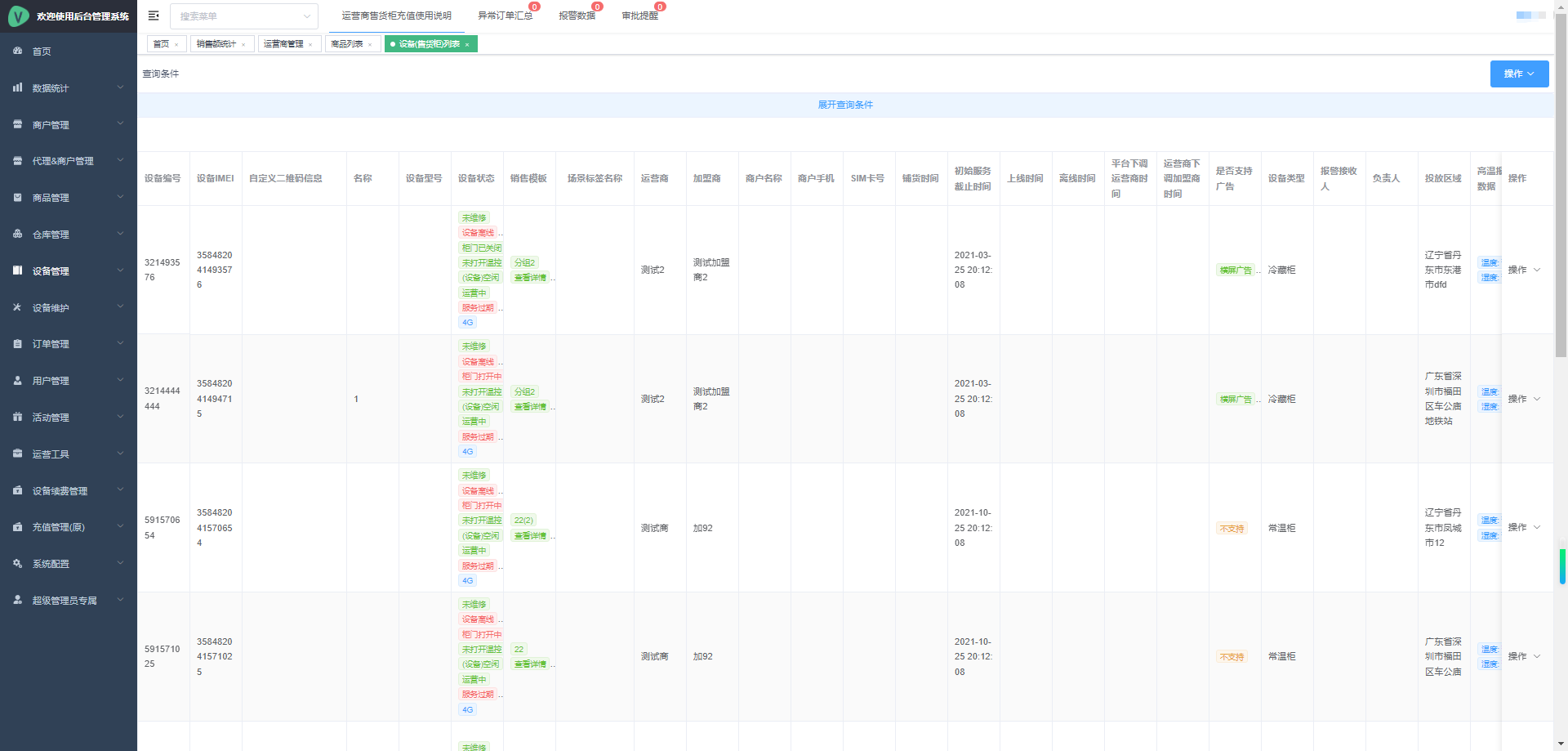1568x751 pixels.
Task: Open the blue 操作 dropdown button
Action: pyautogui.click(x=1519, y=74)
